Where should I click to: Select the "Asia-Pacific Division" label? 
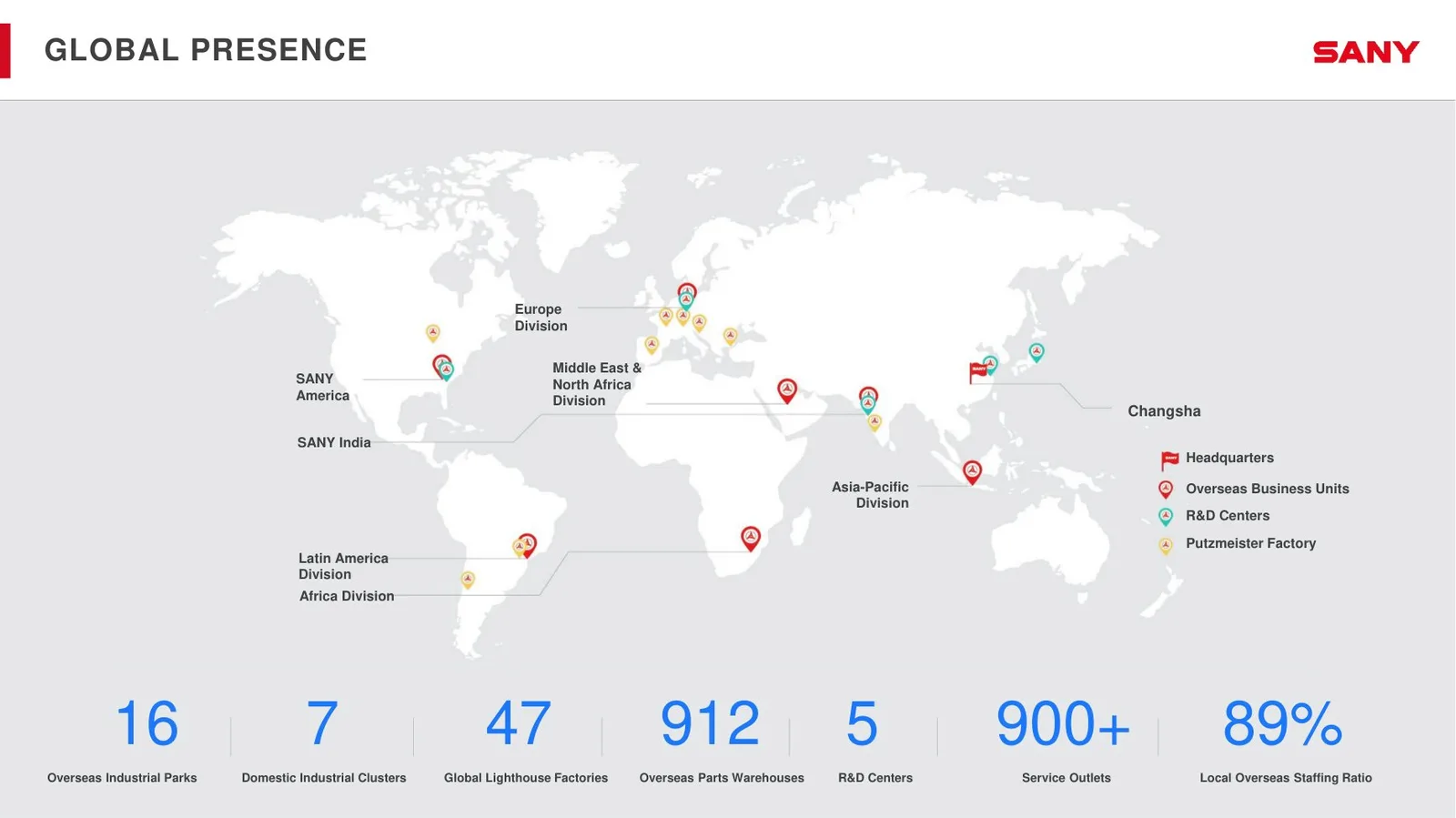870,495
